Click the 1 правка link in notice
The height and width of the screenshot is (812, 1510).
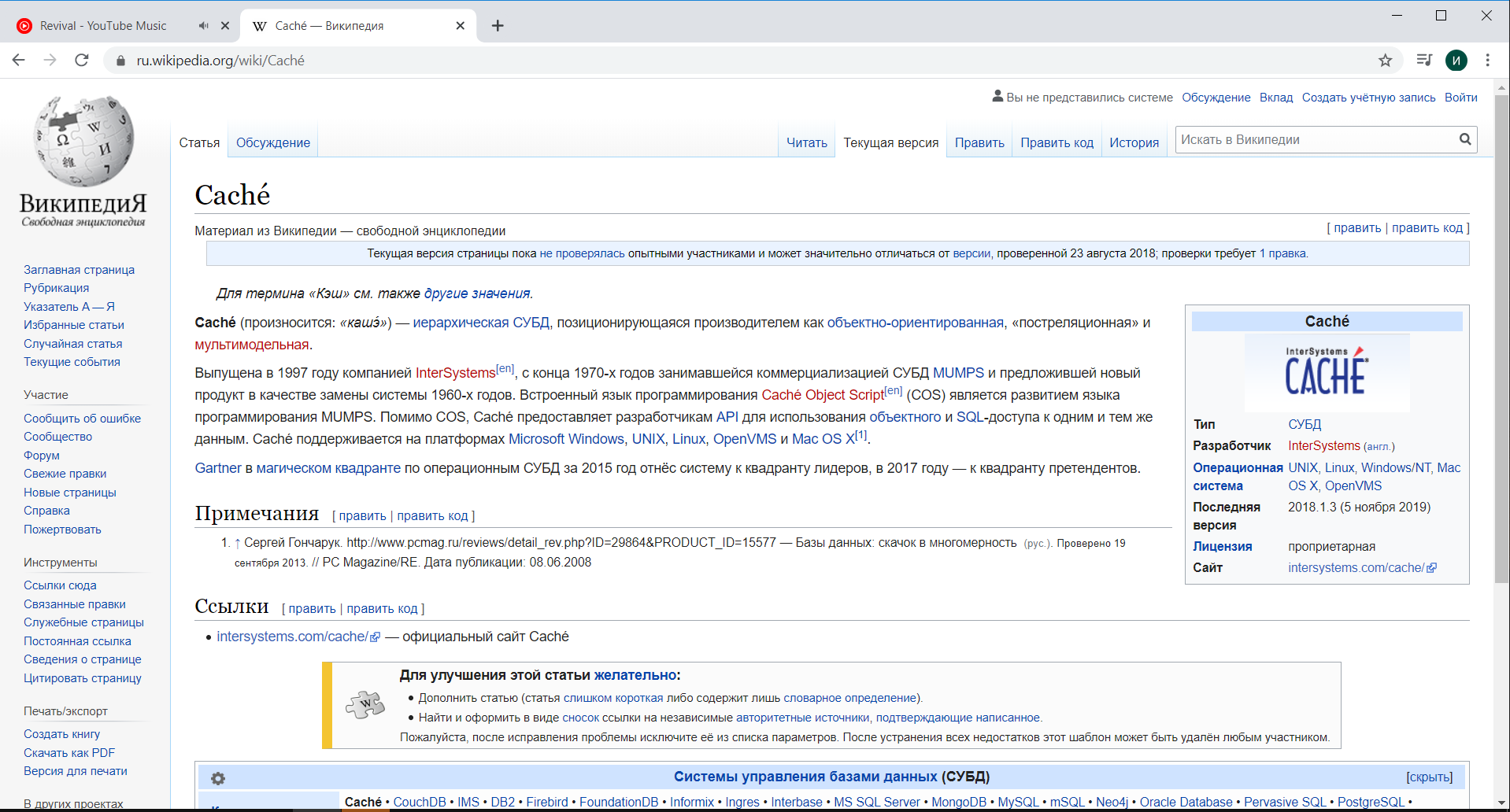[1282, 253]
